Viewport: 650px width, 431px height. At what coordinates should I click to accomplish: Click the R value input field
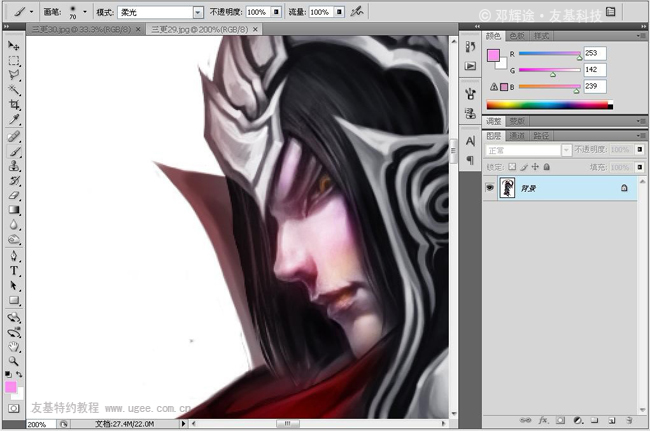pyautogui.click(x=594, y=53)
